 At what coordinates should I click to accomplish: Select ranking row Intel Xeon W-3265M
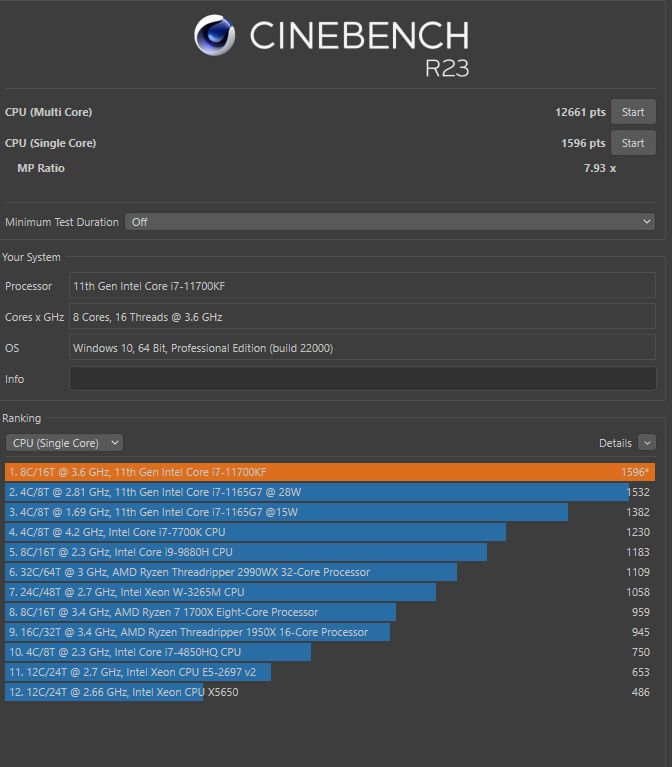coord(330,592)
